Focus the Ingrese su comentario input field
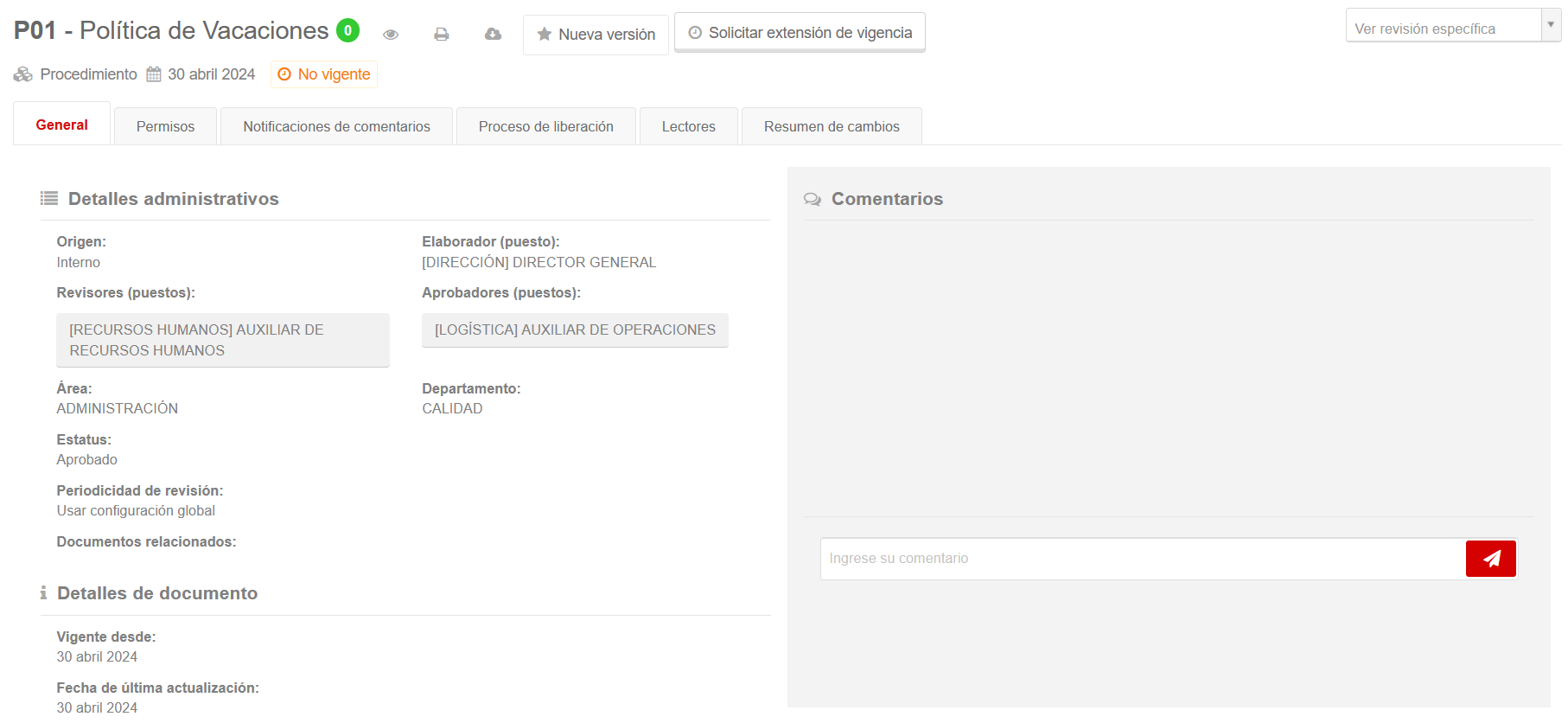This screenshot has width=1568, height=723. (1142, 559)
